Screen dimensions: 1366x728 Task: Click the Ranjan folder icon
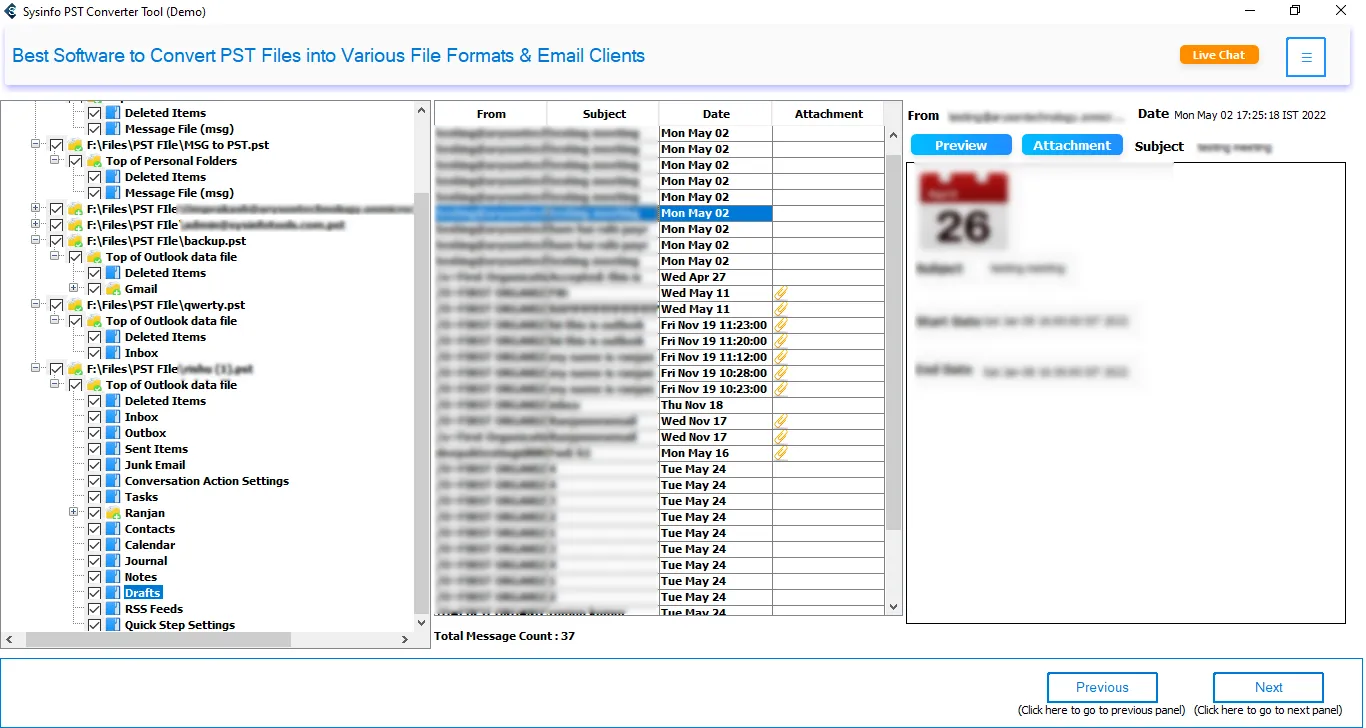[x=113, y=513]
